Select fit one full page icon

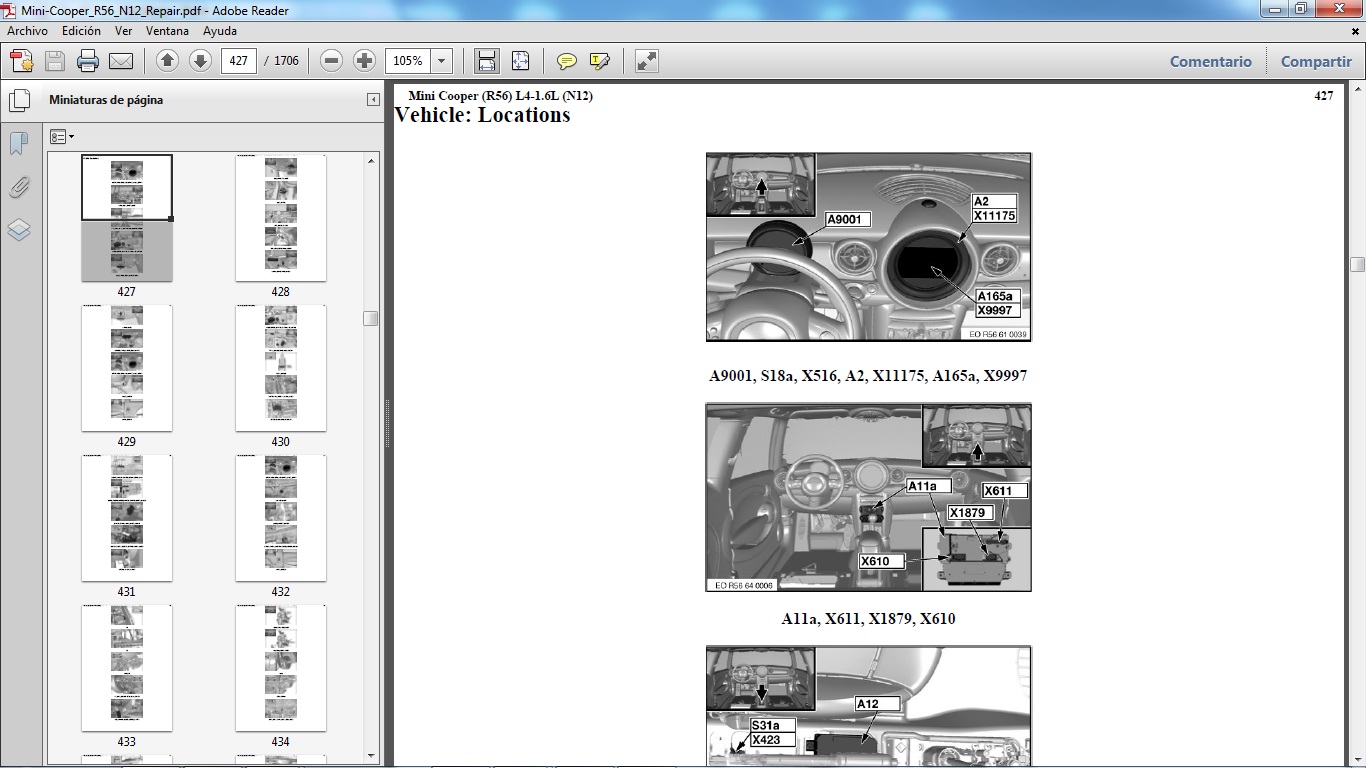tap(520, 61)
